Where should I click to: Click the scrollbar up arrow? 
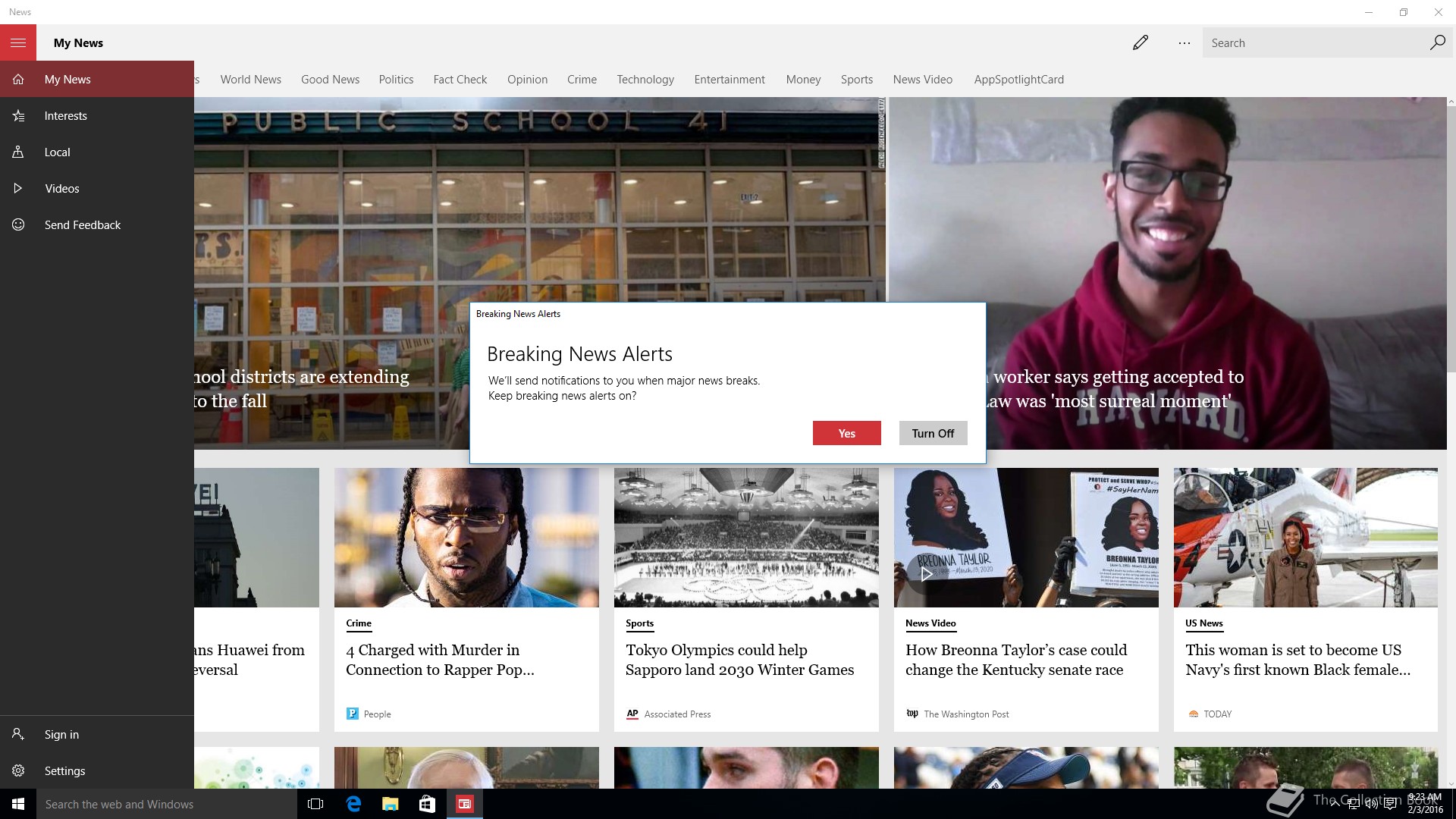pyautogui.click(x=1451, y=102)
